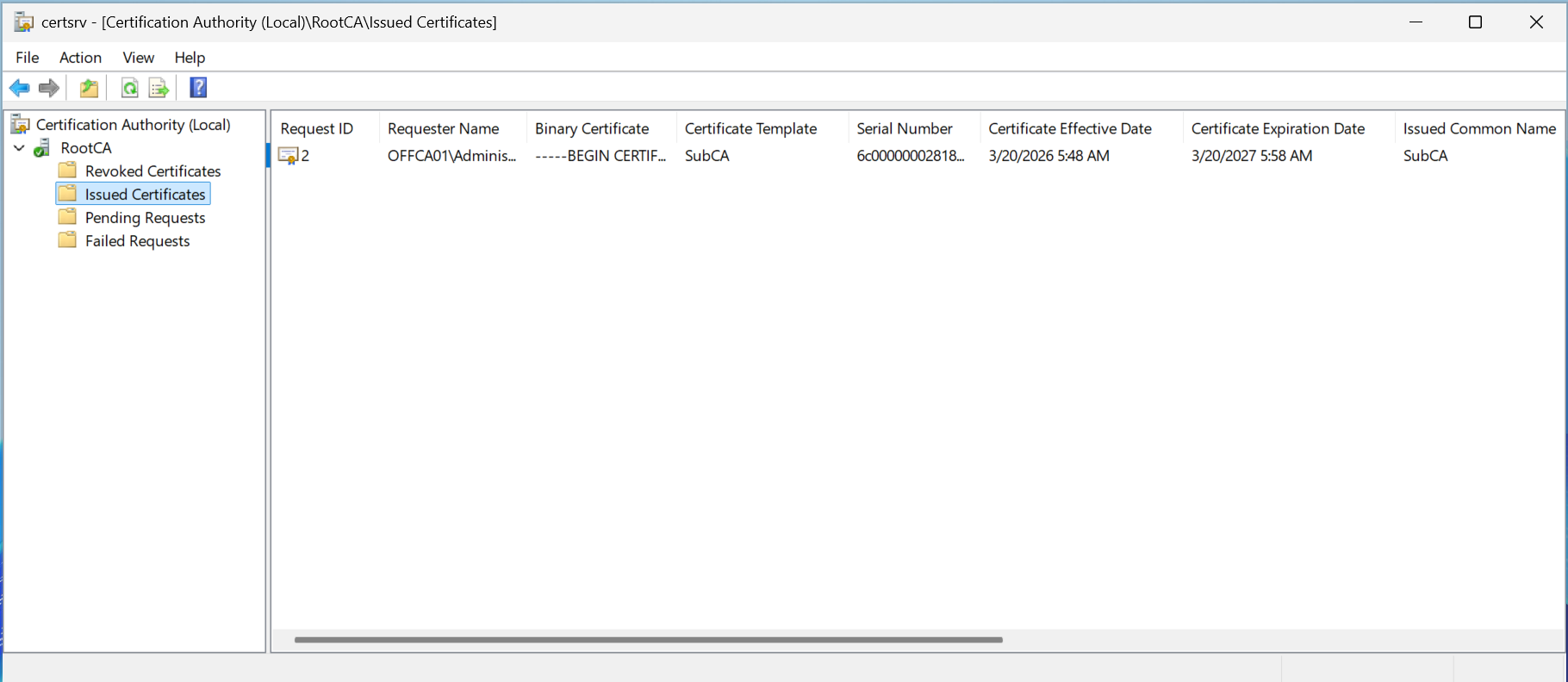Collapse the RootCA tree node

[x=19, y=148]
